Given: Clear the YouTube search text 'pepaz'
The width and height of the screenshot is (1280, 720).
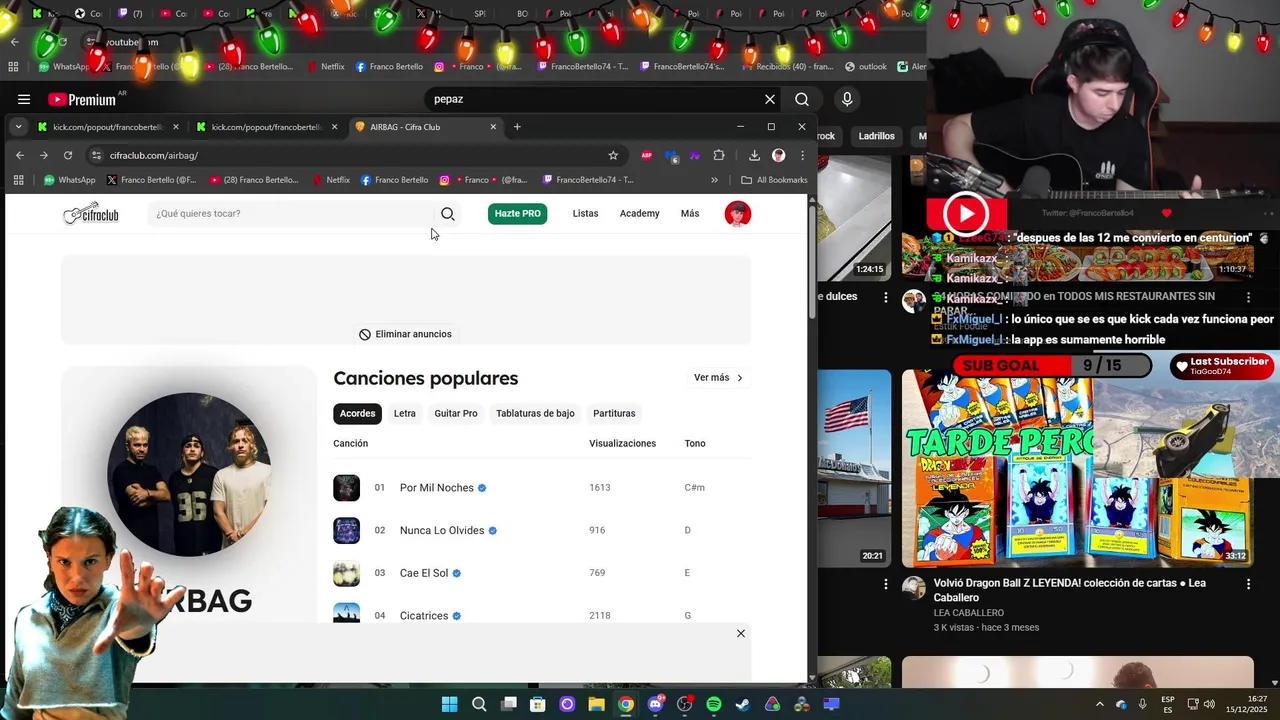Looking at the screenshot, I should [x=770, y=99].
